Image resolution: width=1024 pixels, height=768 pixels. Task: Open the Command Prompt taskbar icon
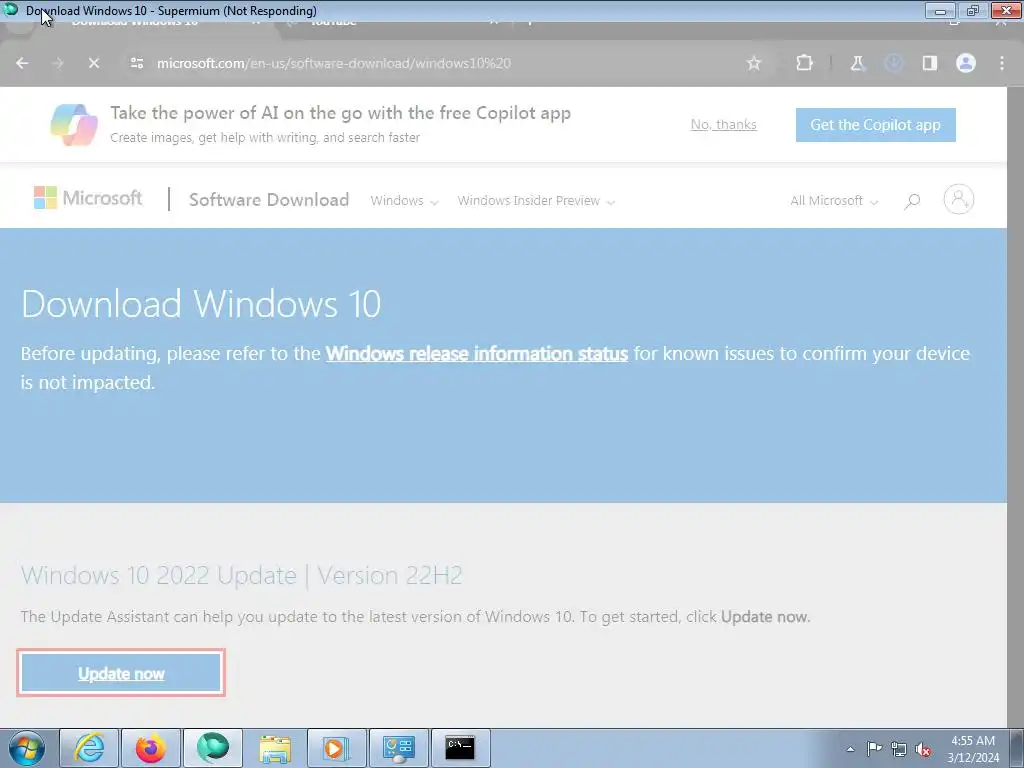point(460,748)
